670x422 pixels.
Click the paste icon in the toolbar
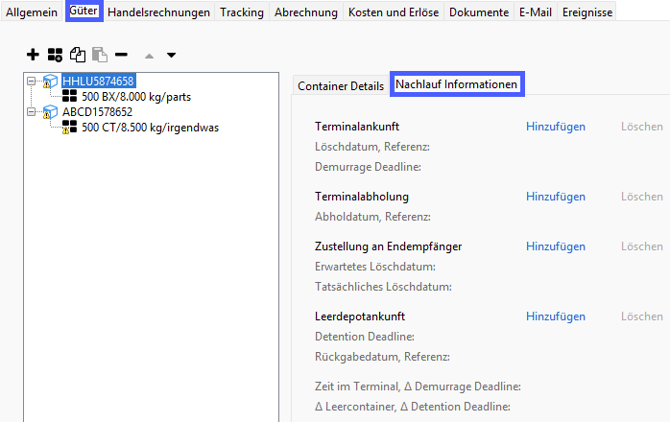point(99,55)
